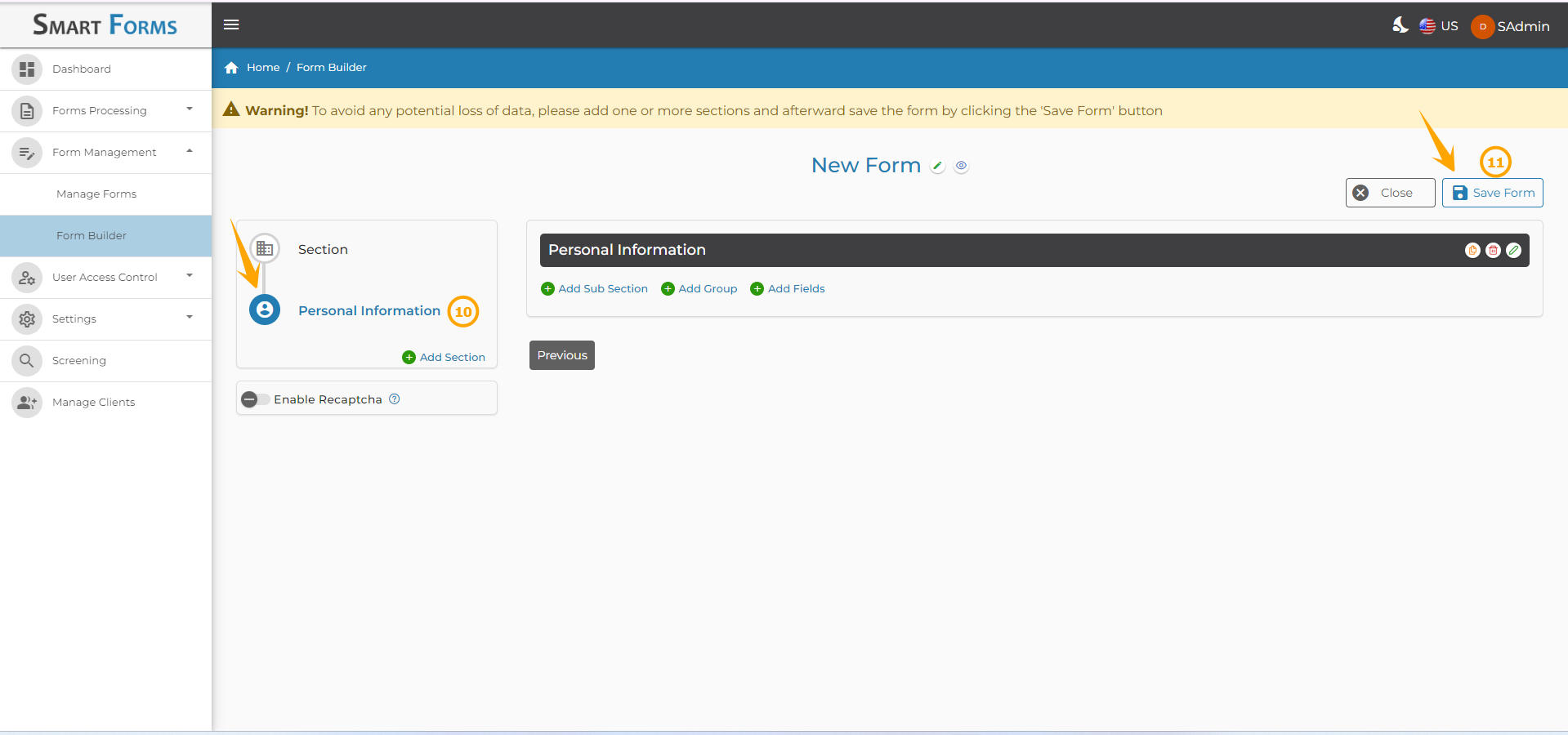The height and width of the screenshot is (735, 1568).
Task: Click the Settings label in the sidebar
Action: point(74,319)
